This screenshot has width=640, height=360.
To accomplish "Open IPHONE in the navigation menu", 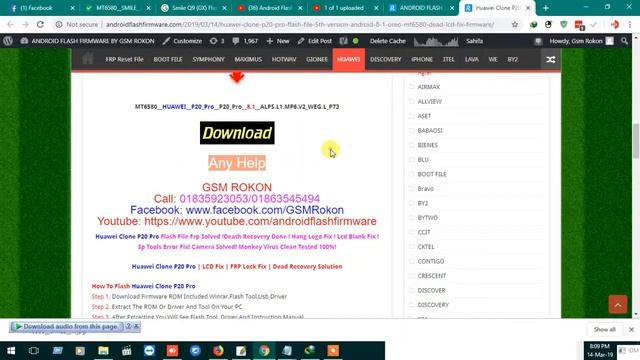I will (x=422, y=59).
